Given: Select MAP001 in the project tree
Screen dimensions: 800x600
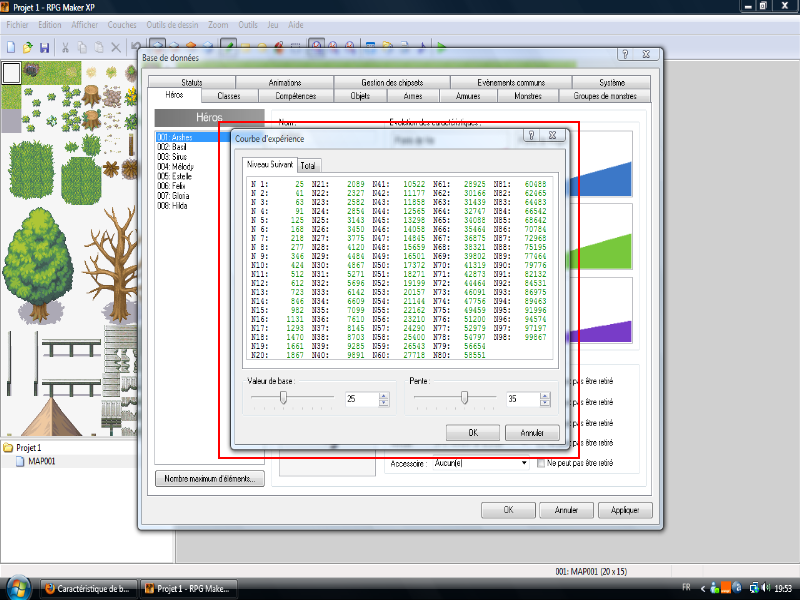Looking at the screenshot, I should 40,461.
